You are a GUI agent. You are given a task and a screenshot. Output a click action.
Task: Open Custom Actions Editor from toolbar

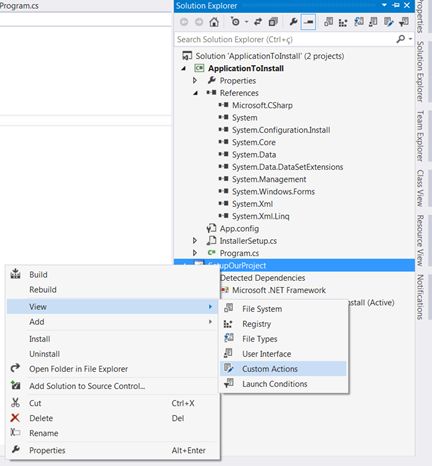point(388,22)
